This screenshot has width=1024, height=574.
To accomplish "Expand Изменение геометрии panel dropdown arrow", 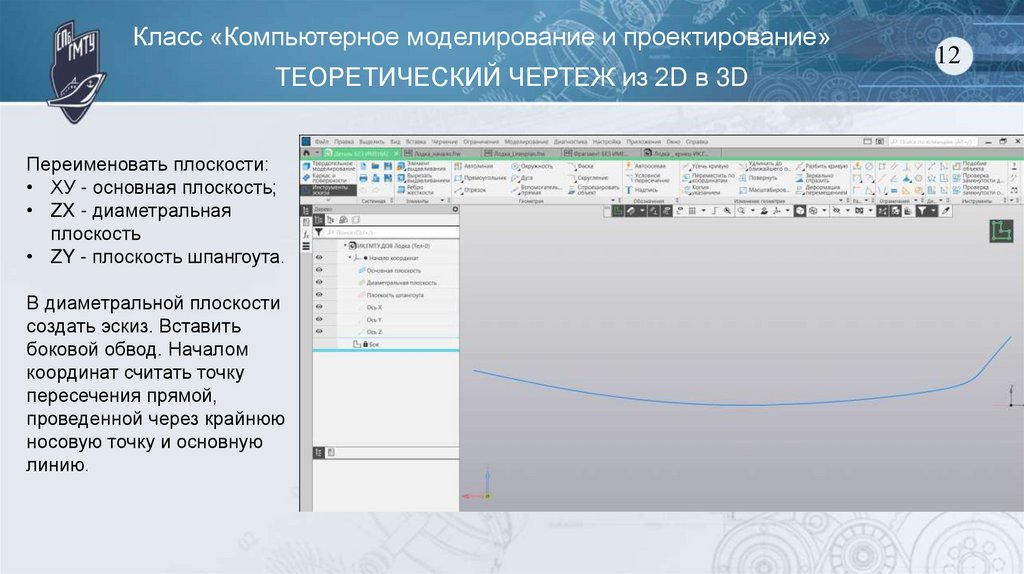I will click(x=840, y=200).
